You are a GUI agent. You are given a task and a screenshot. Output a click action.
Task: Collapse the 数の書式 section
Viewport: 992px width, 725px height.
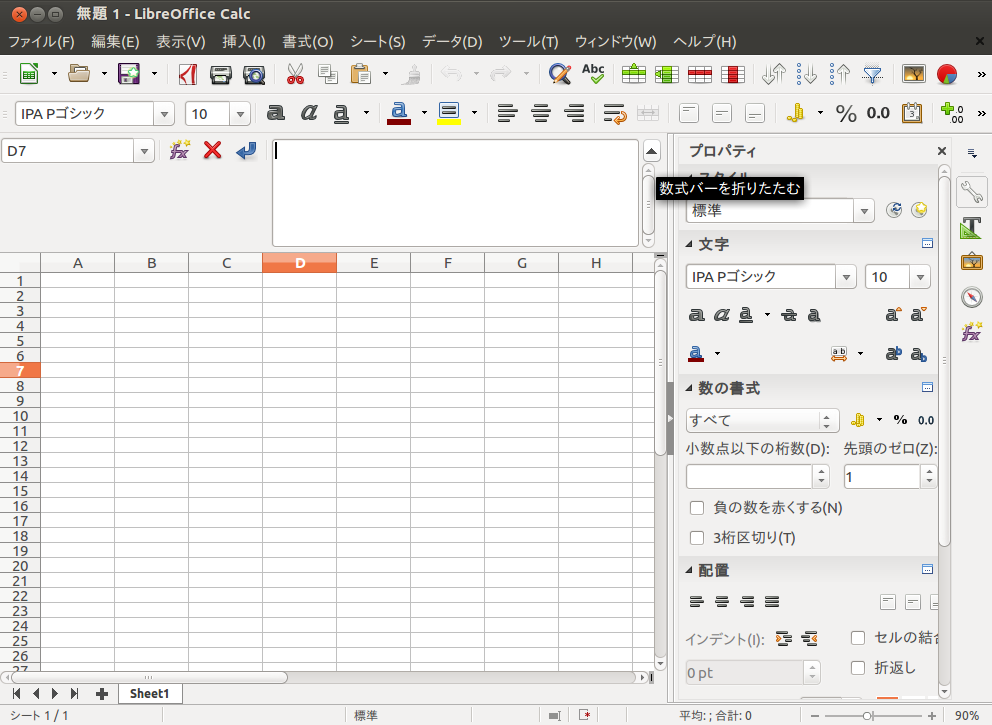tap(689, 388)
